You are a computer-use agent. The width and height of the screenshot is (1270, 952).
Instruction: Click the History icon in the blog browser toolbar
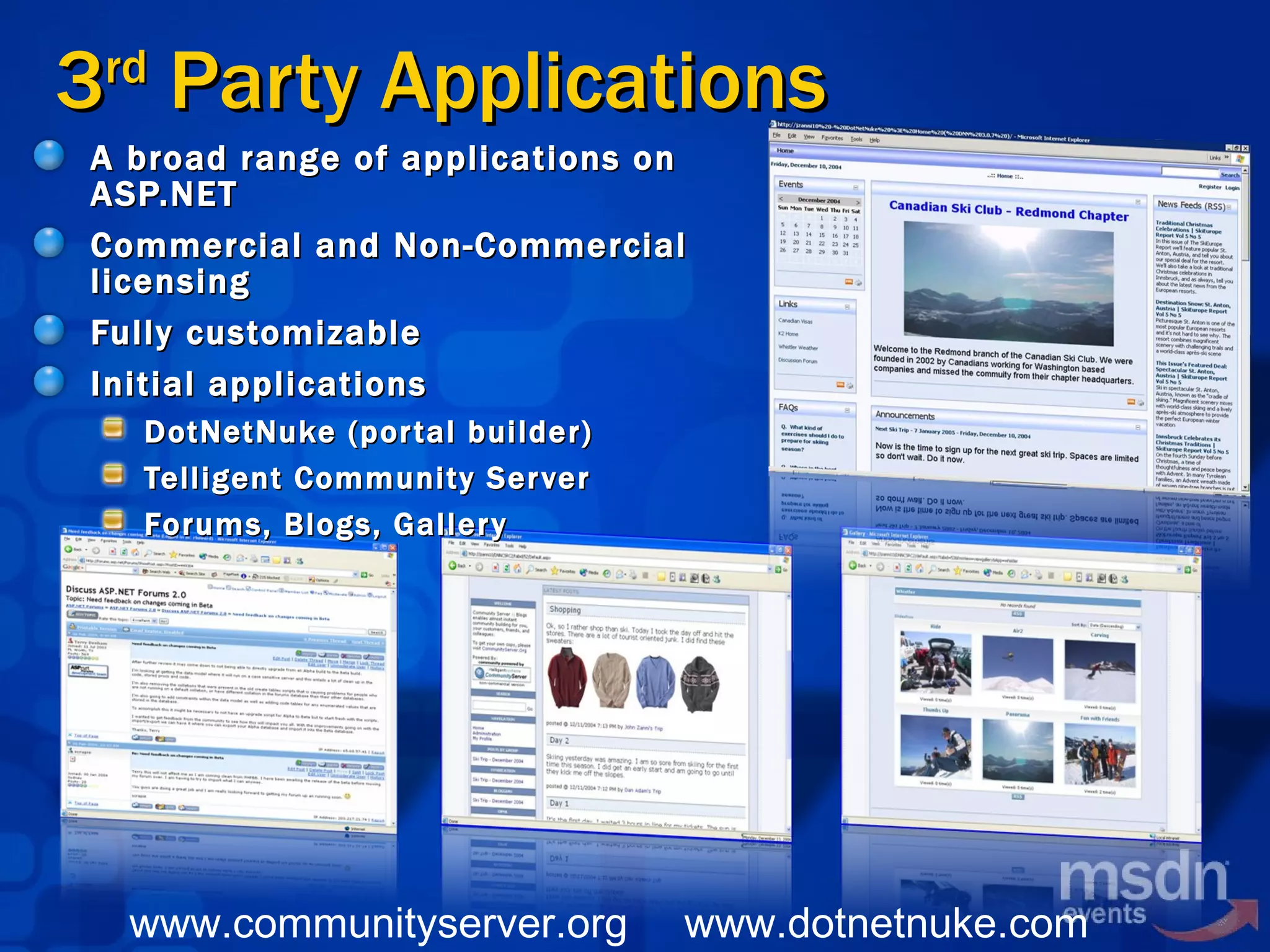[x=607, y=573]
